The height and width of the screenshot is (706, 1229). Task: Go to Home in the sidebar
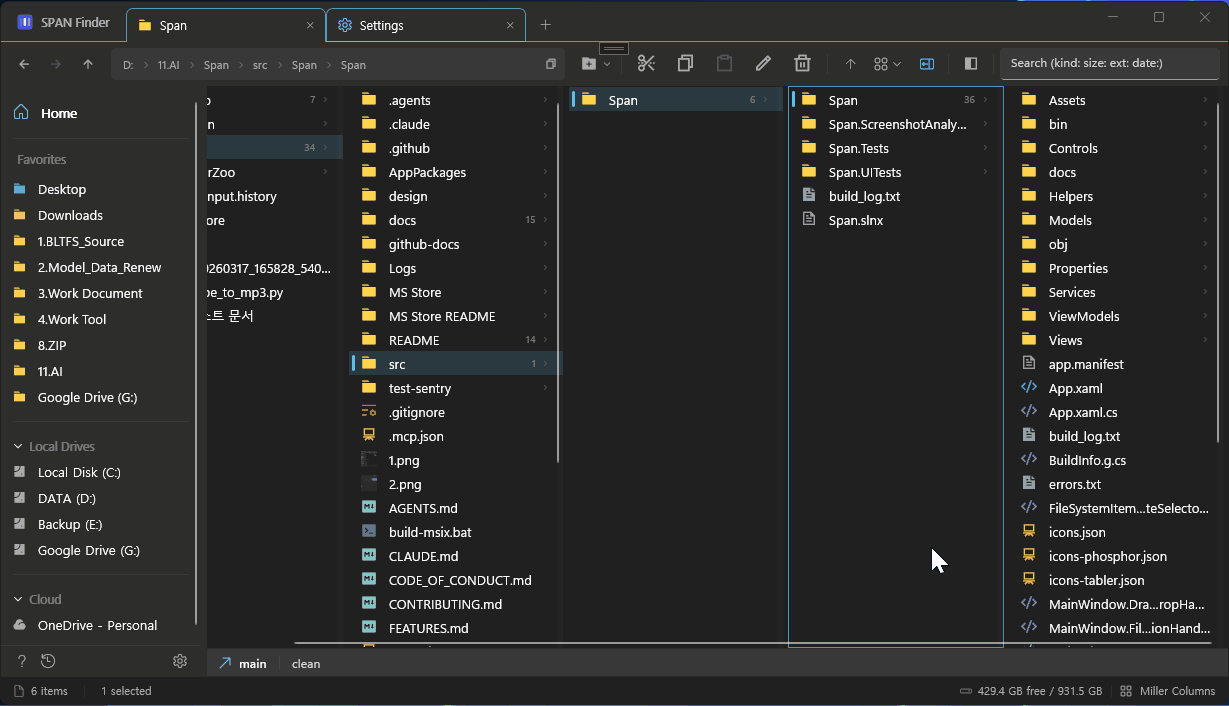tap(59, 113)
